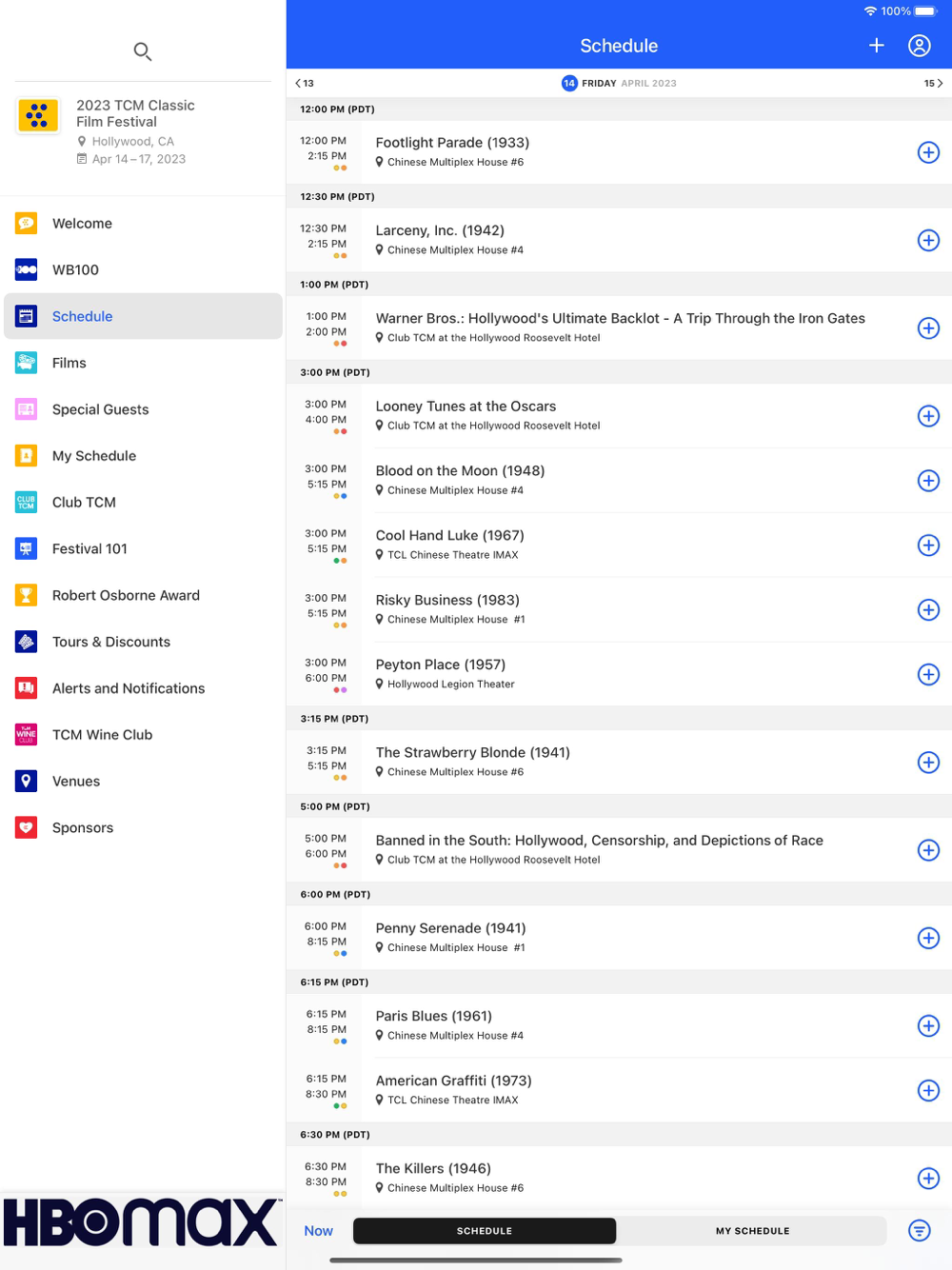Open Sponsors in the sidebar menu
The height and width of the screenshot is (1270, 952).
click(143, 827)
